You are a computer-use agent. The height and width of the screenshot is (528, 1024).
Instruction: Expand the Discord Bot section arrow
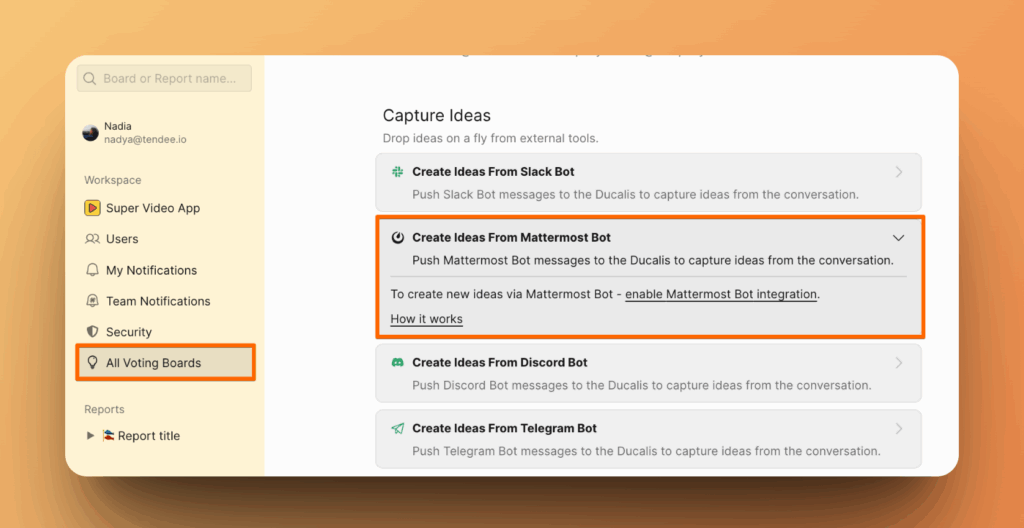[898, 363]
